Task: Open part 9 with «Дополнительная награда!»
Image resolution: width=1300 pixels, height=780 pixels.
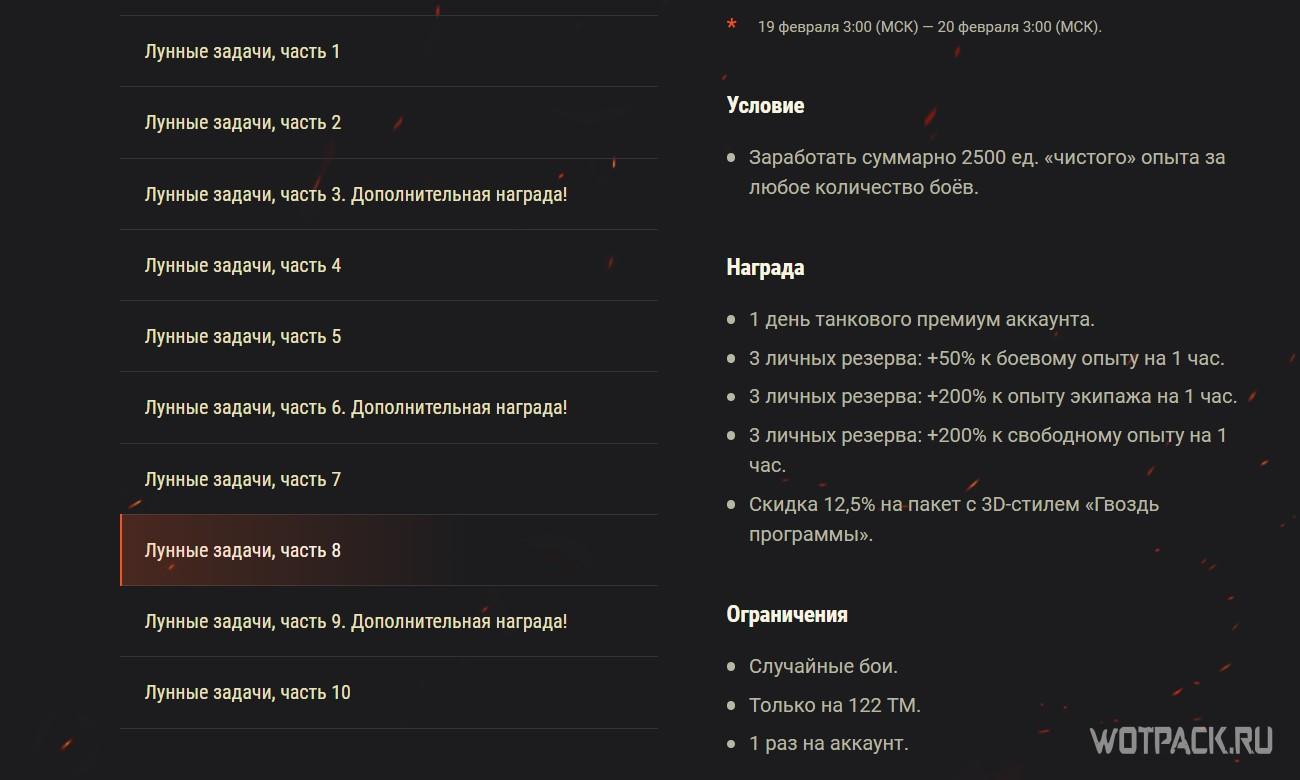Action: pos(356,621)
